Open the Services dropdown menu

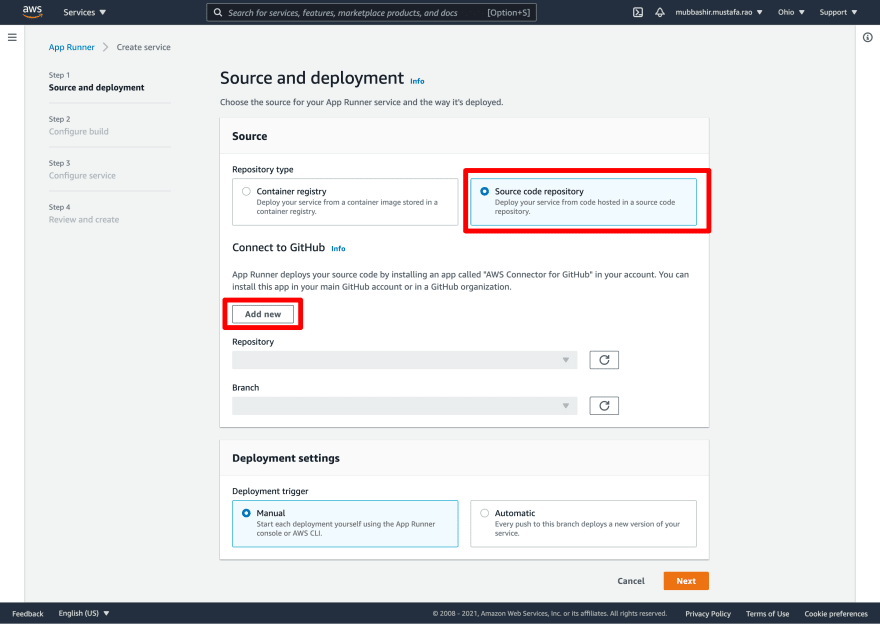(84, 12)
